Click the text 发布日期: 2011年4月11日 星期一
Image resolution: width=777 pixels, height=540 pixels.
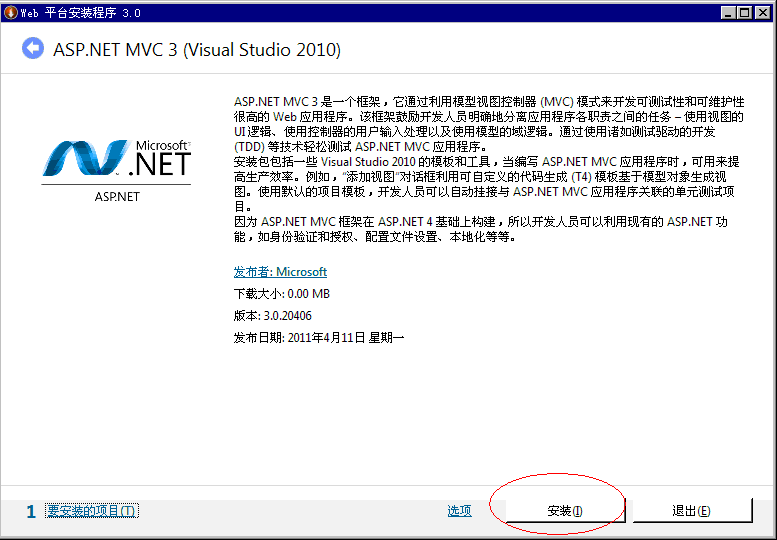[x=319, y=338]
